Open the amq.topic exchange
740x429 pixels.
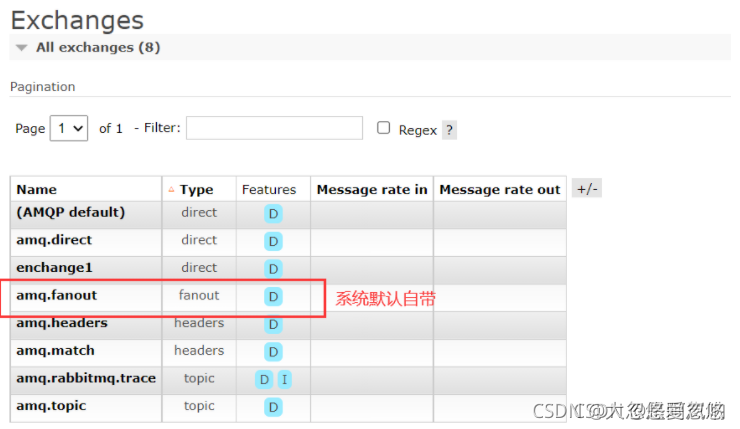(x=51, y=406)
